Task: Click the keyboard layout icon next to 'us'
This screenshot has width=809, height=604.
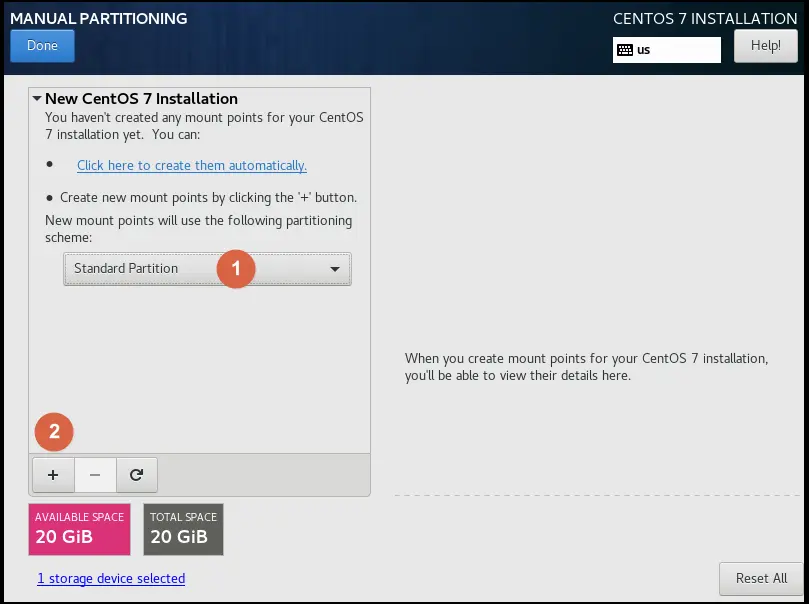Action: 625,50
